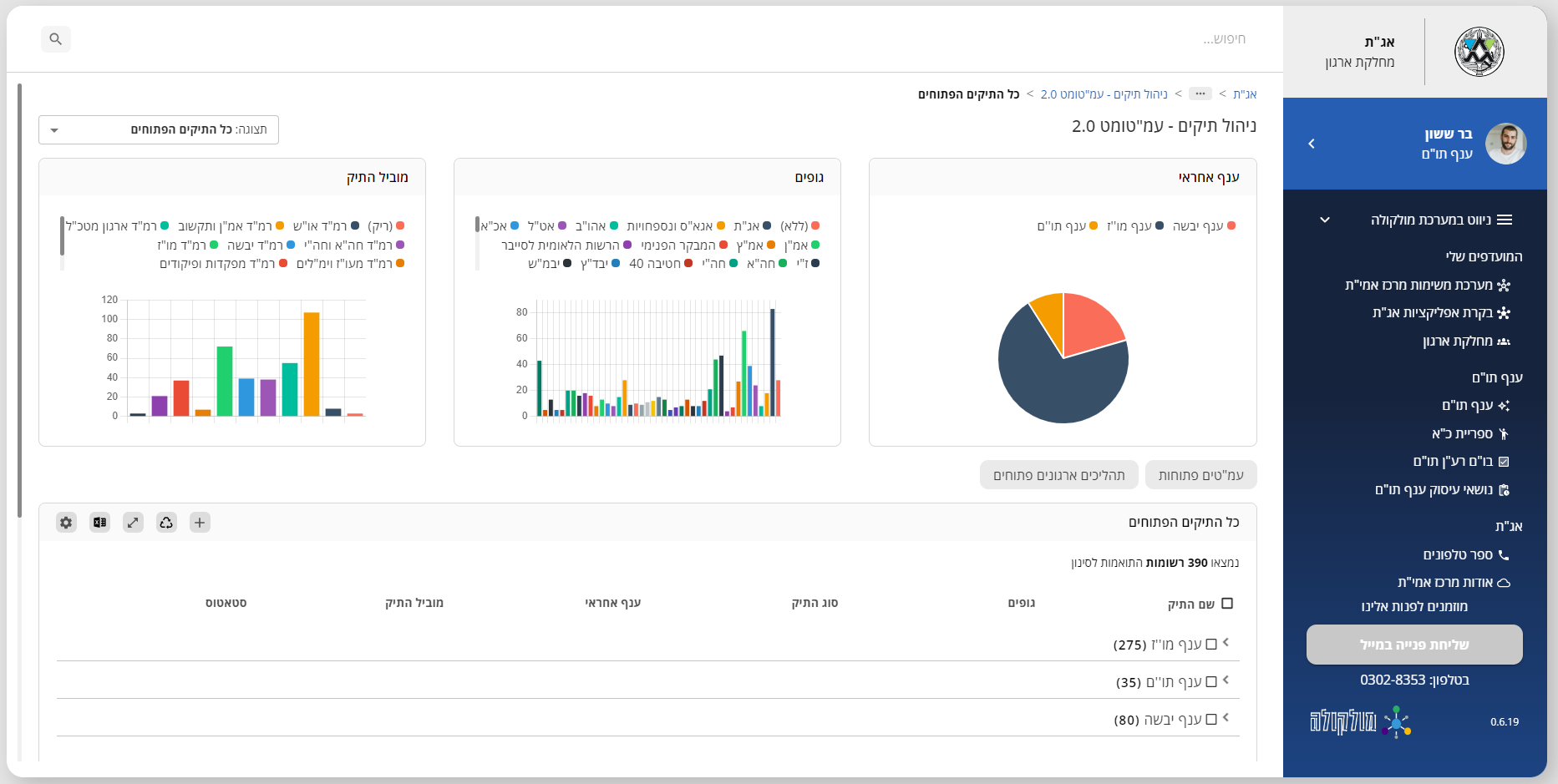Viewport: 1558px width, 784px height.
Task: Open בו"ם רע"ן תו"ם sidebar item
Action: [x=1461, y=461]
